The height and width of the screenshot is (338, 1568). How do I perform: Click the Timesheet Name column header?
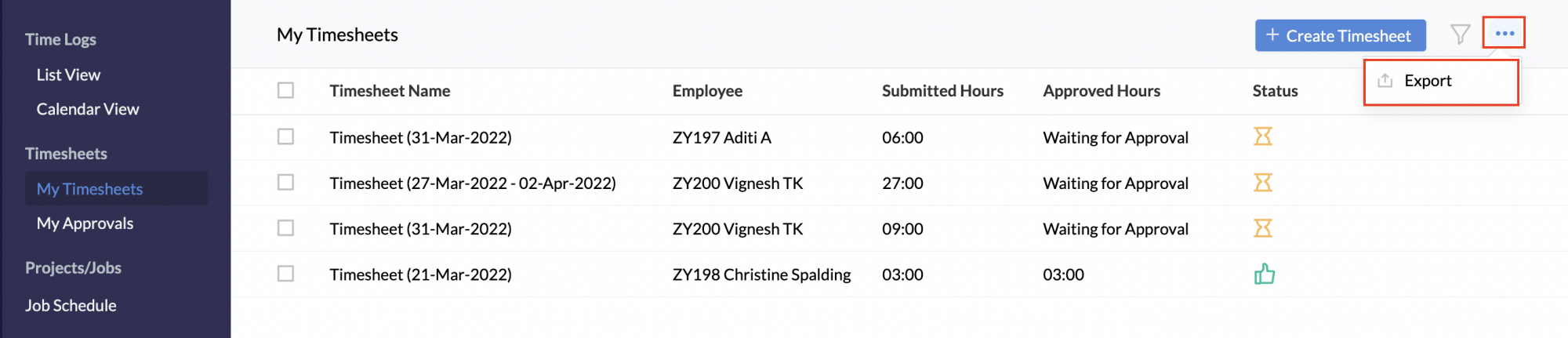coord(390,91)
